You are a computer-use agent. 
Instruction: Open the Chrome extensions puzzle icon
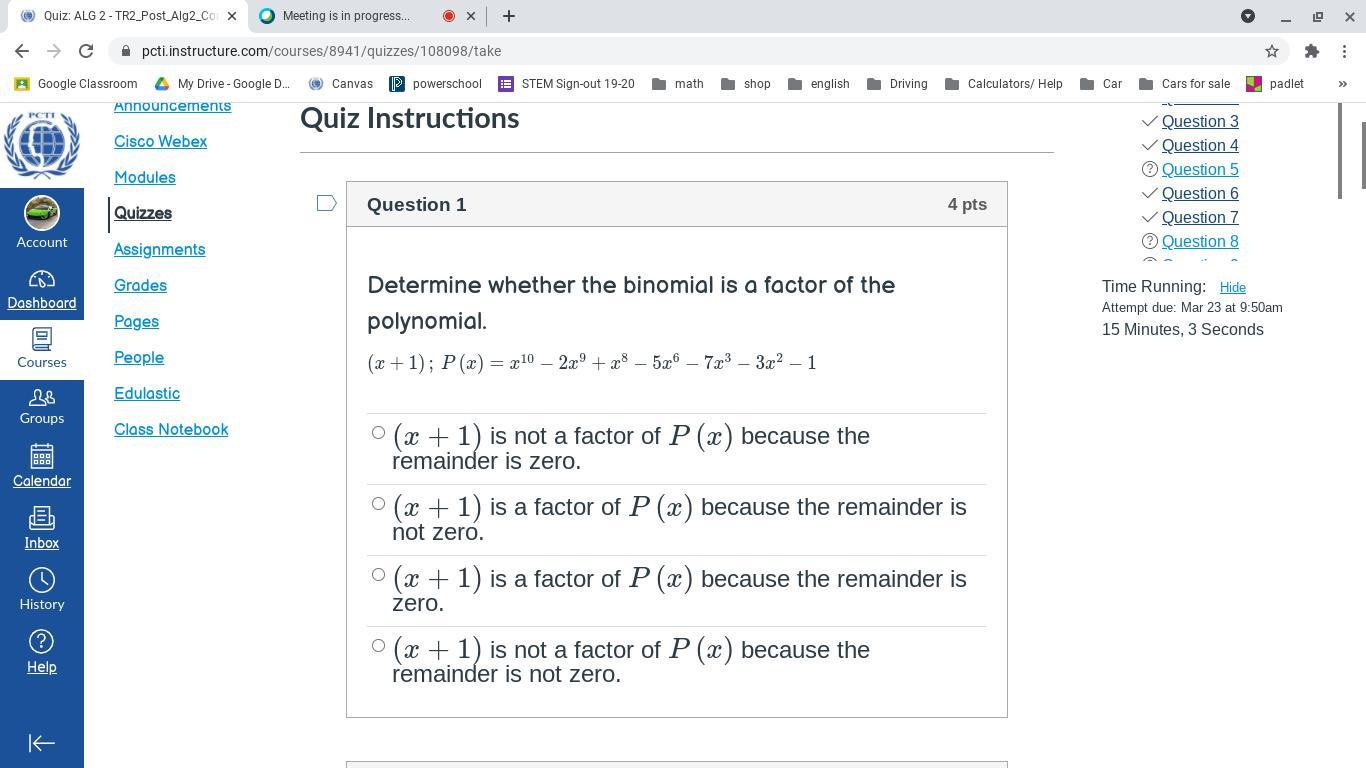[x=1312, y=51]
